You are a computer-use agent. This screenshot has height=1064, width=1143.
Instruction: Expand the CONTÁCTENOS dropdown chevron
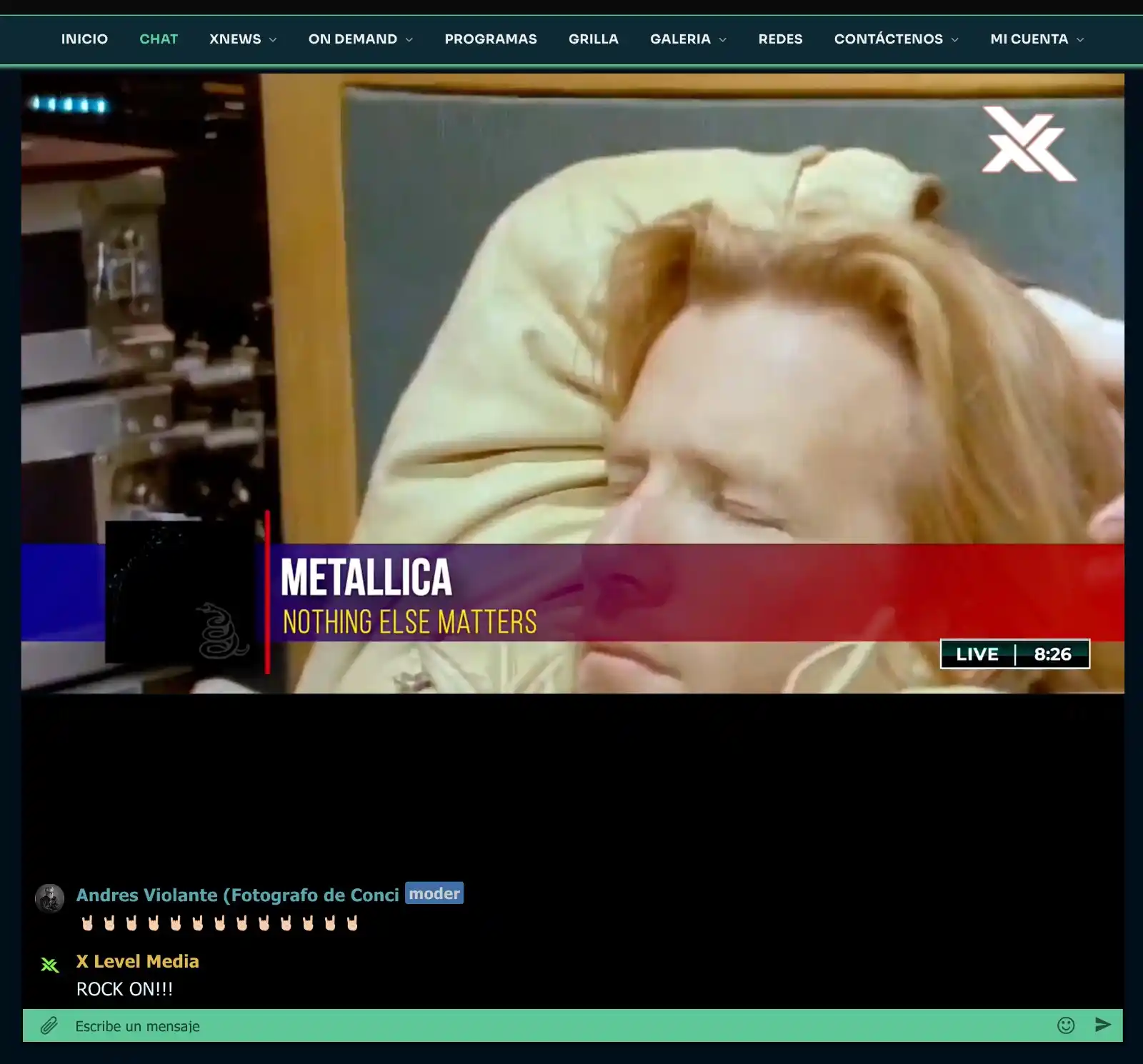pos(955,40)
